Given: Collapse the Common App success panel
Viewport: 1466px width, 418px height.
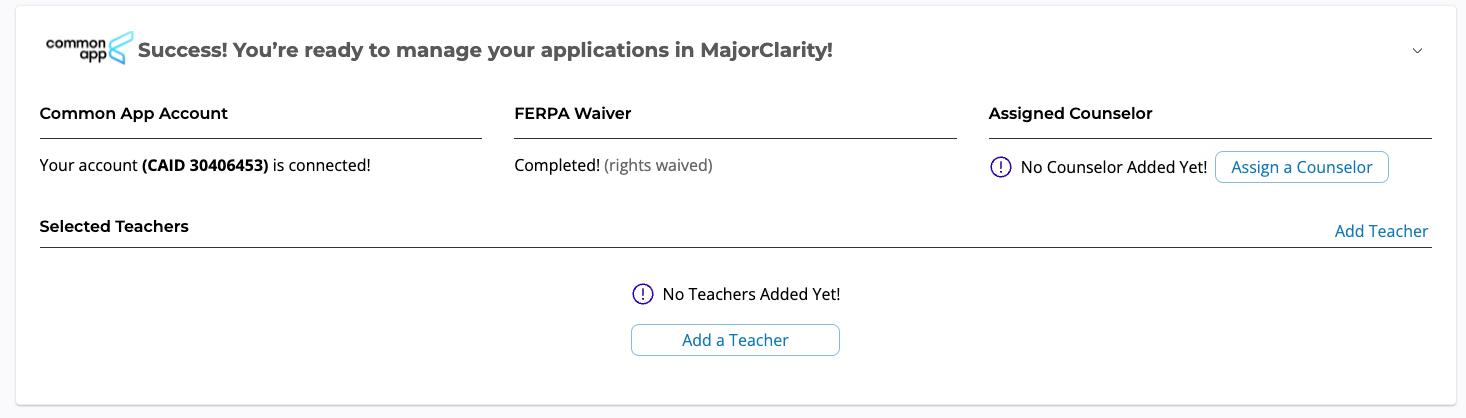Looking at the screenshot, I should tap(1417, 51).
